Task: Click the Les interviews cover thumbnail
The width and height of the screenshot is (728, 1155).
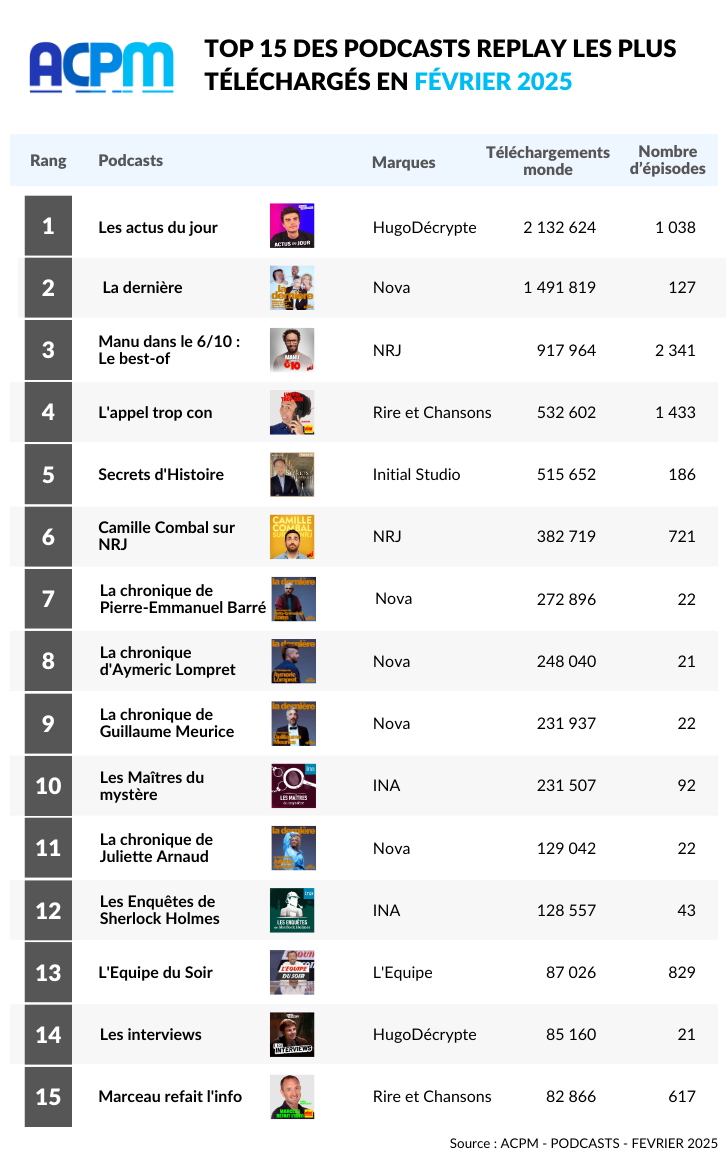Action: point(292,1034)
